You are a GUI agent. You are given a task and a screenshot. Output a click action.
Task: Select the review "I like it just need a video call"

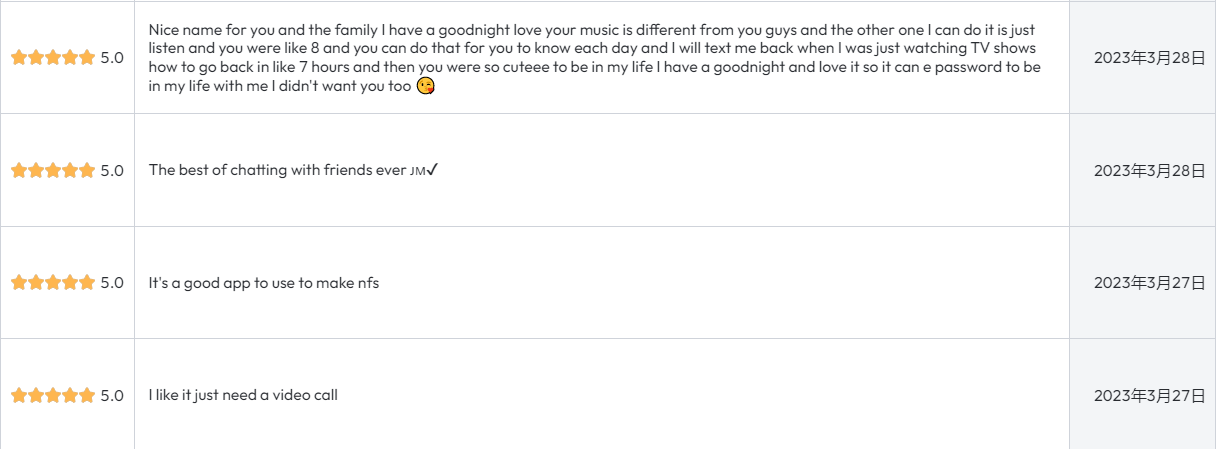tap(243, 395)
